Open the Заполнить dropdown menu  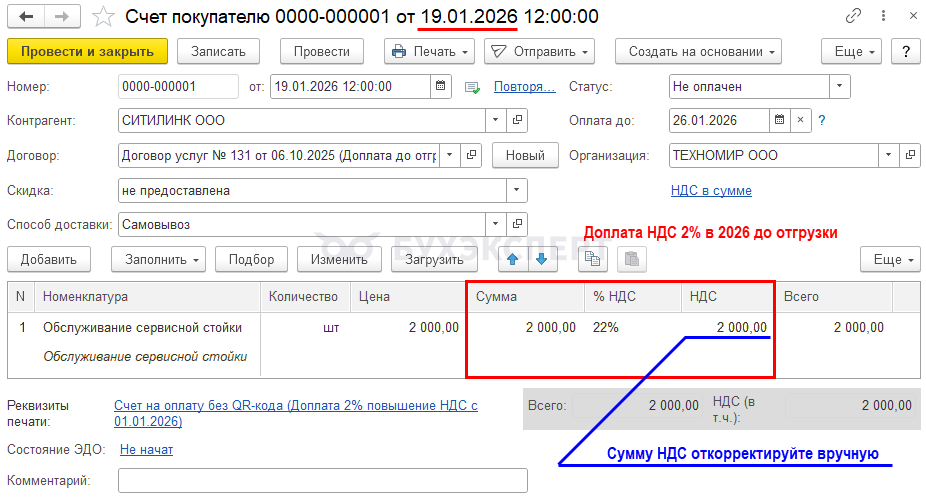[158, 259]
